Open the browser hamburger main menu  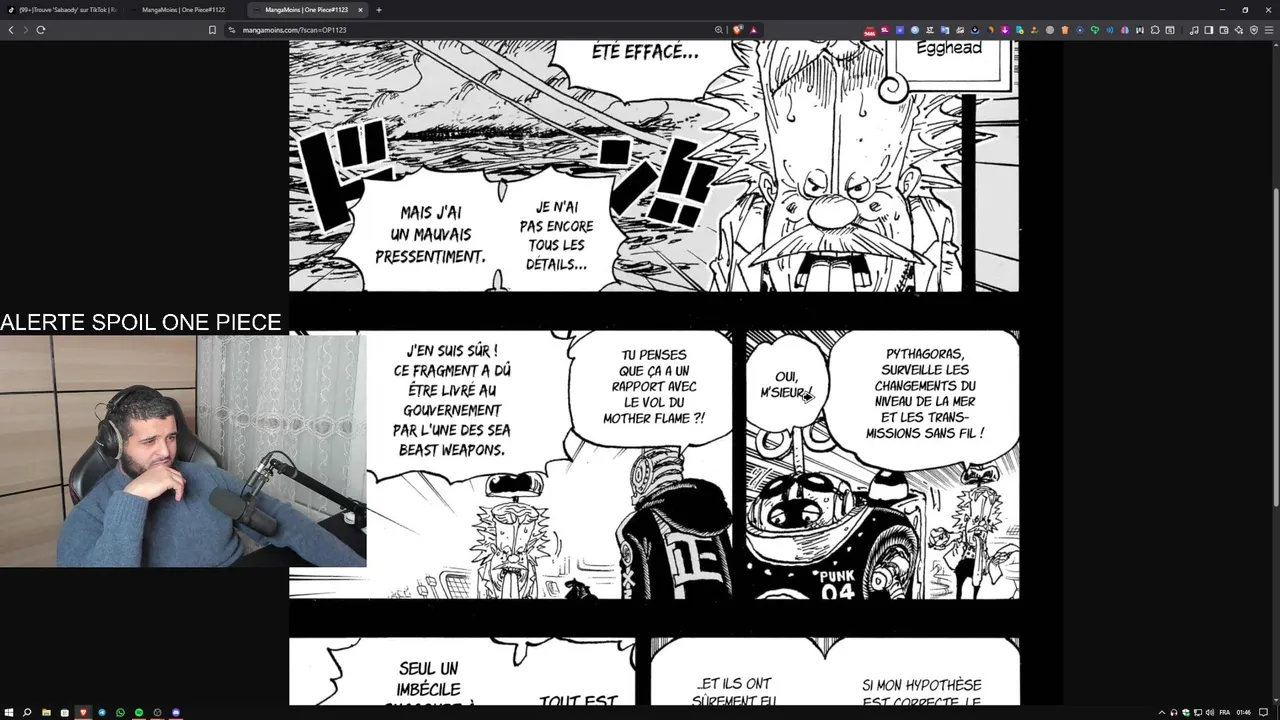click(1269, 30)
